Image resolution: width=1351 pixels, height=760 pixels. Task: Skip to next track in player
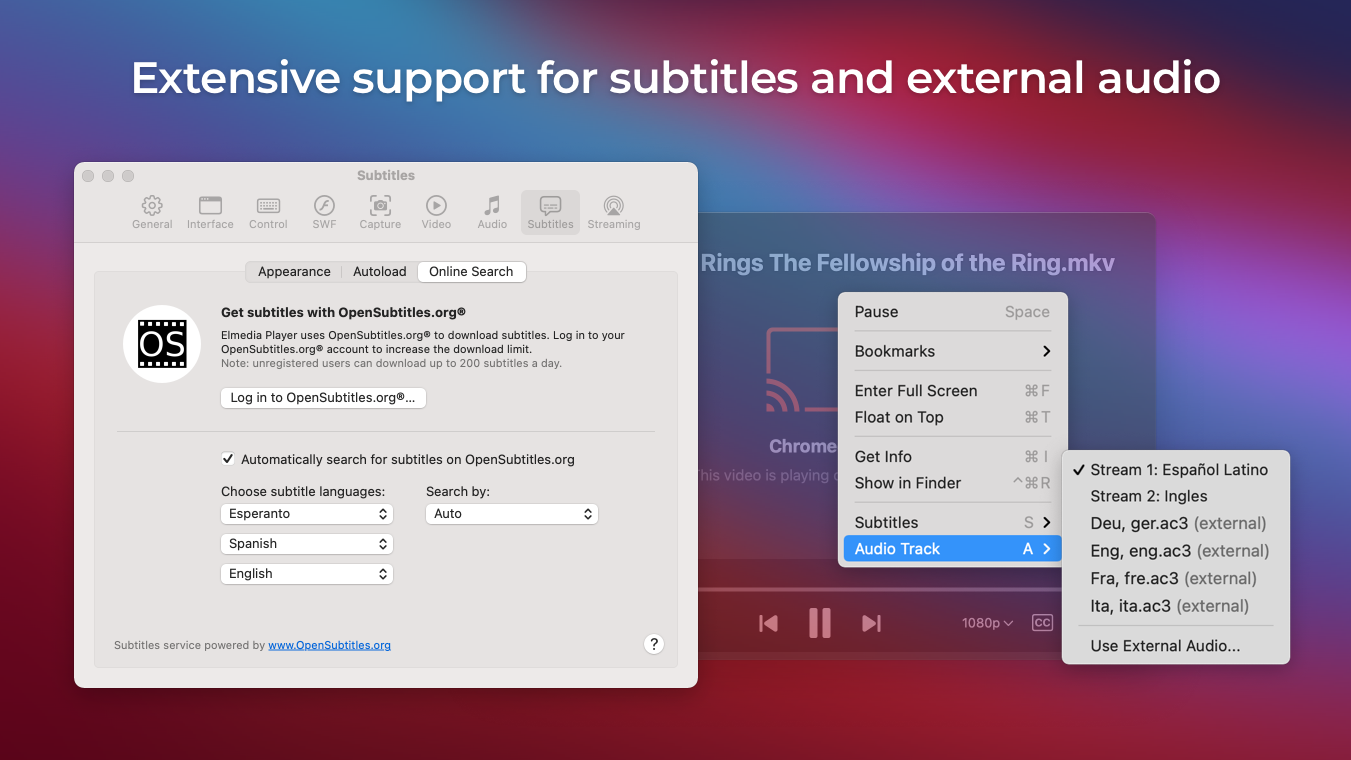coord(872,623)
